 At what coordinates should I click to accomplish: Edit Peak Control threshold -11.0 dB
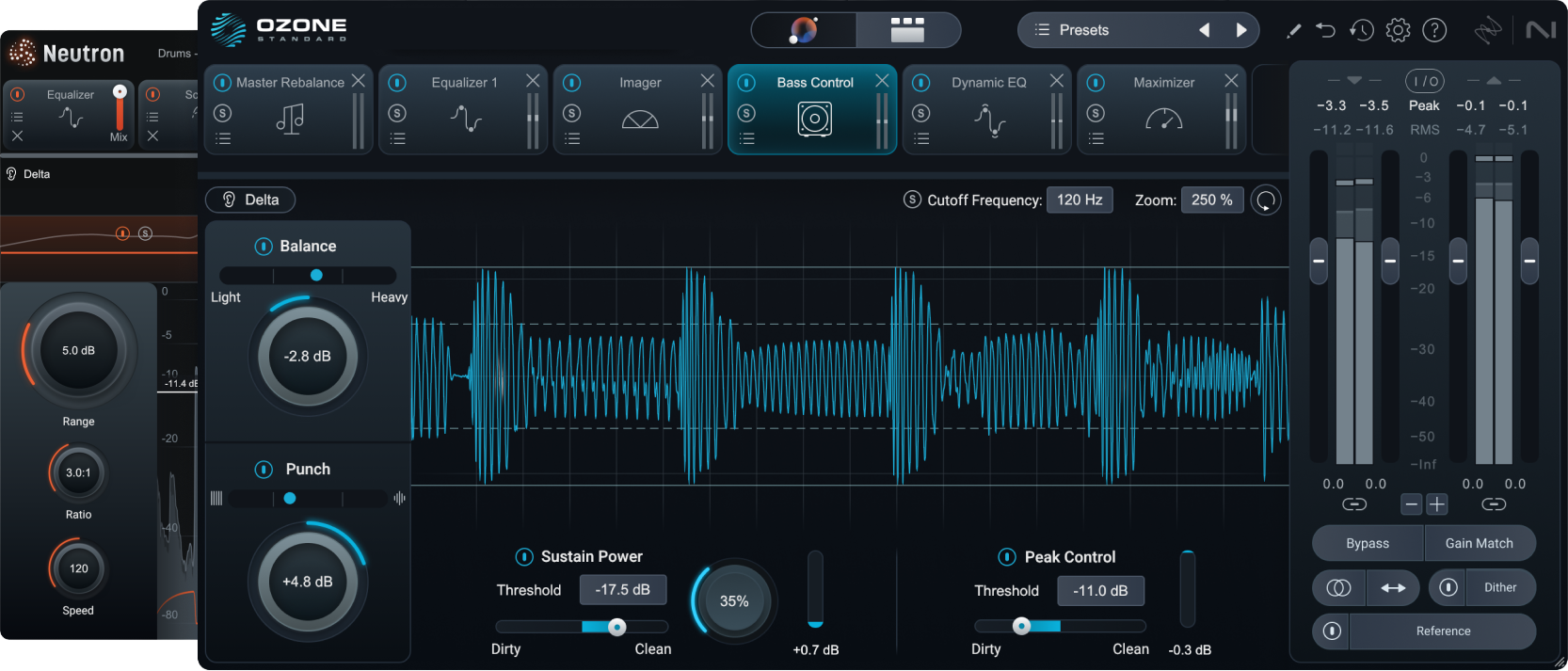point(1100,591)
